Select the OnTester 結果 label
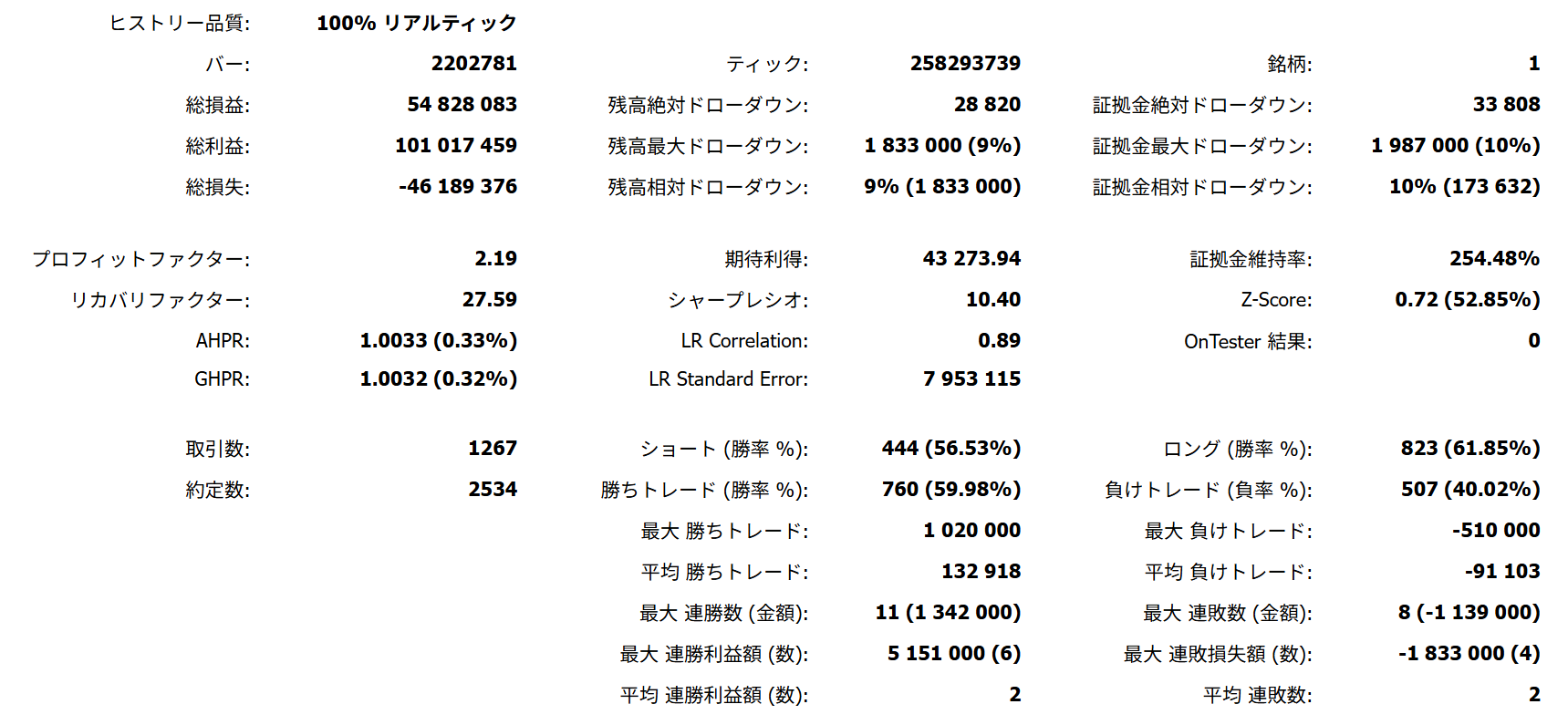Screen dimensions: 1568x725 coord(1248,342)
